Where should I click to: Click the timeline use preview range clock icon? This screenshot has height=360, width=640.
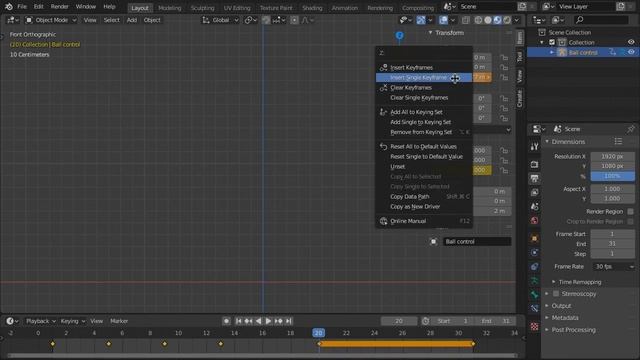point(425,321)
